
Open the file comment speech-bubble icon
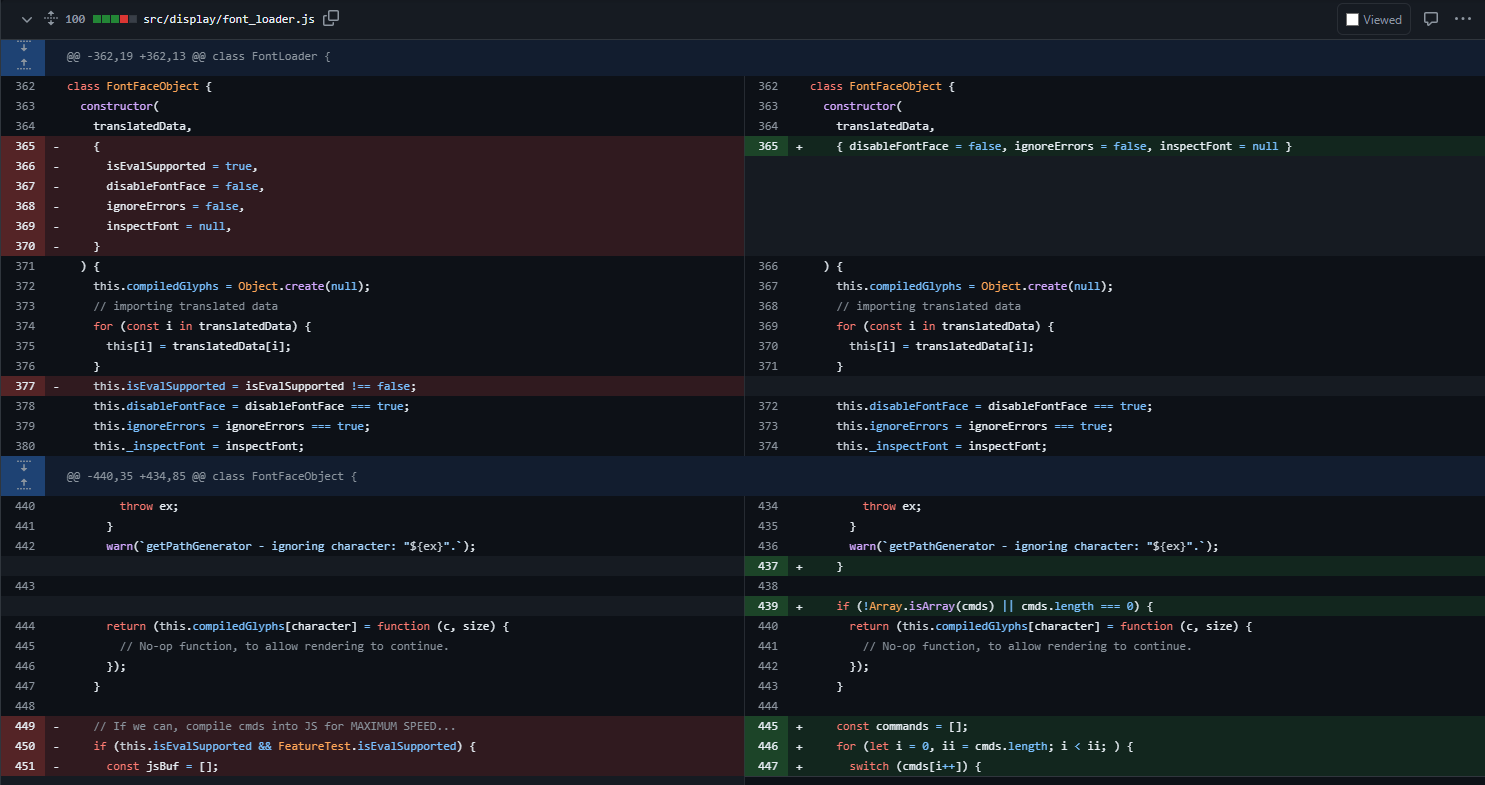(1431, 19)
